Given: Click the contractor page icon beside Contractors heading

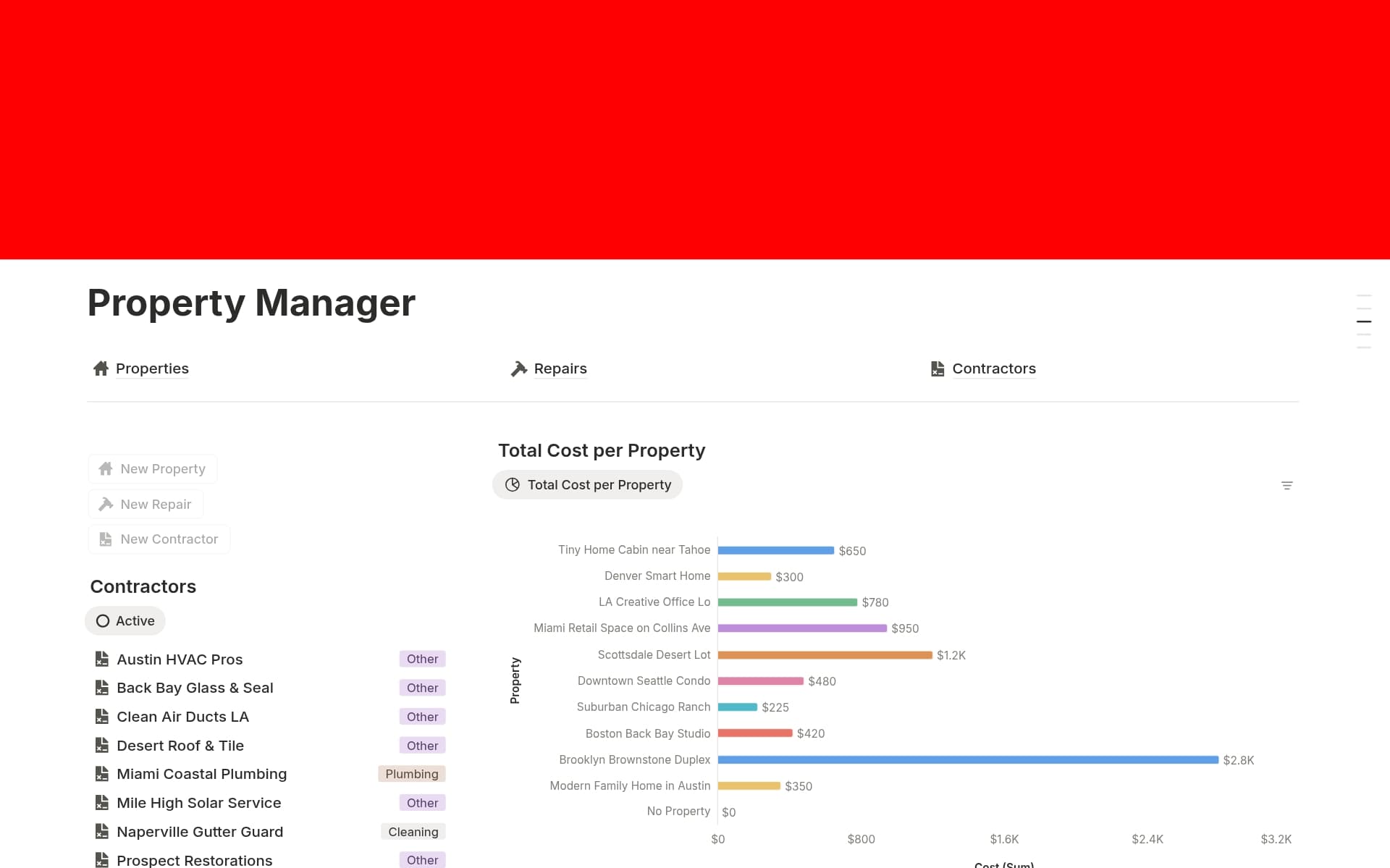Looking at the screenshot, I should coord(937,368).
